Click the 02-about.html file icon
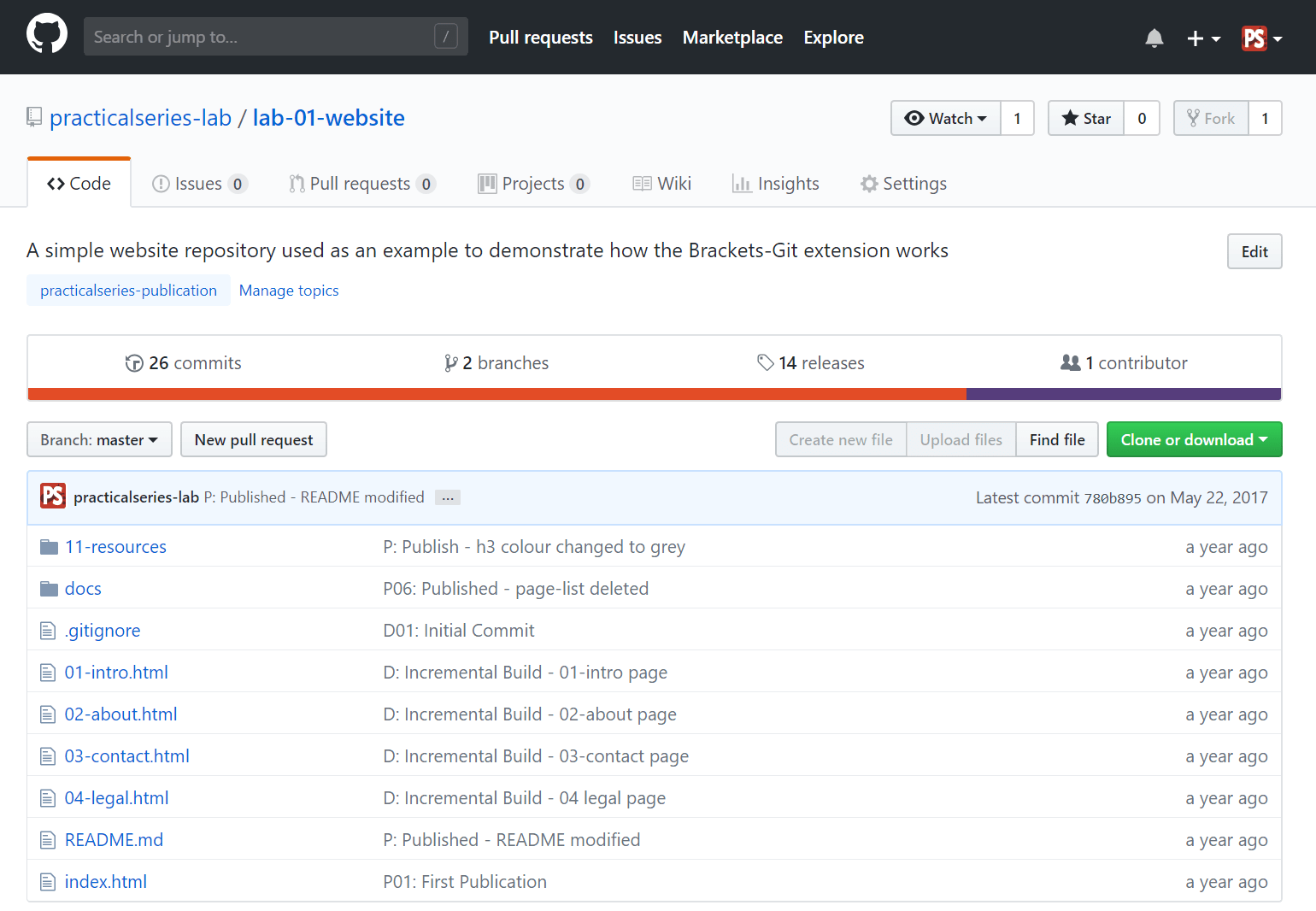Image resolution: width=1316 pixels, height=911 pixels. [48, 714]
